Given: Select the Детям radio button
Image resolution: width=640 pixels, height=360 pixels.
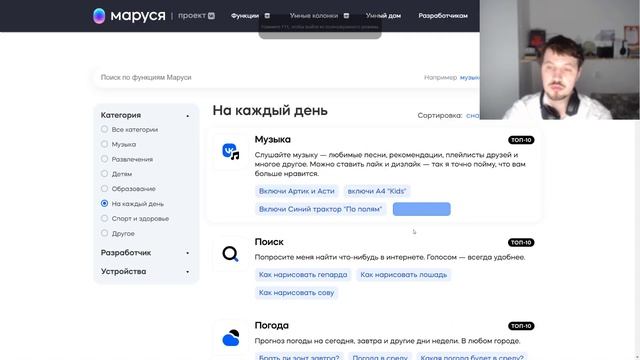Looking at the screenshot, I should pyautogui.click(x=104, y=173).
